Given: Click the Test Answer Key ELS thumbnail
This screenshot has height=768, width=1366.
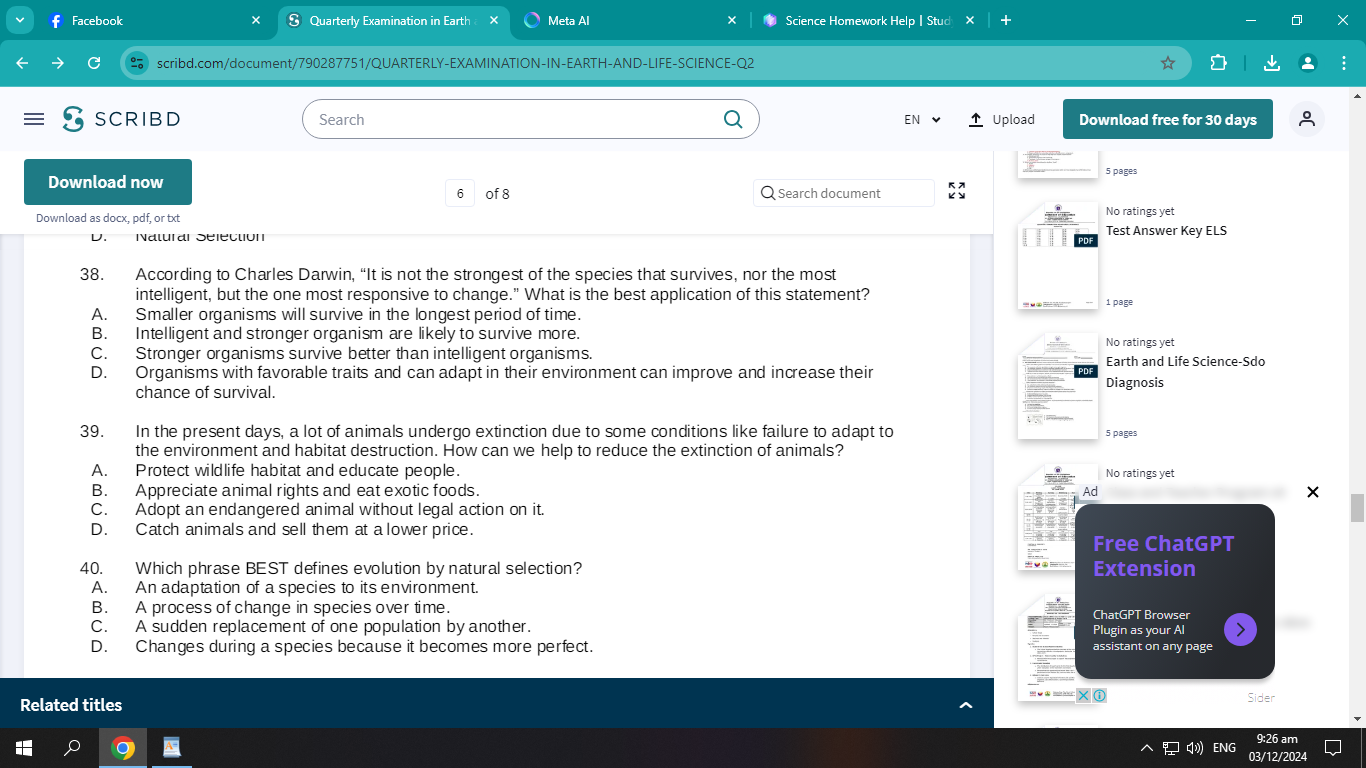Looking at the screenshot, I should coord(1058,255).
